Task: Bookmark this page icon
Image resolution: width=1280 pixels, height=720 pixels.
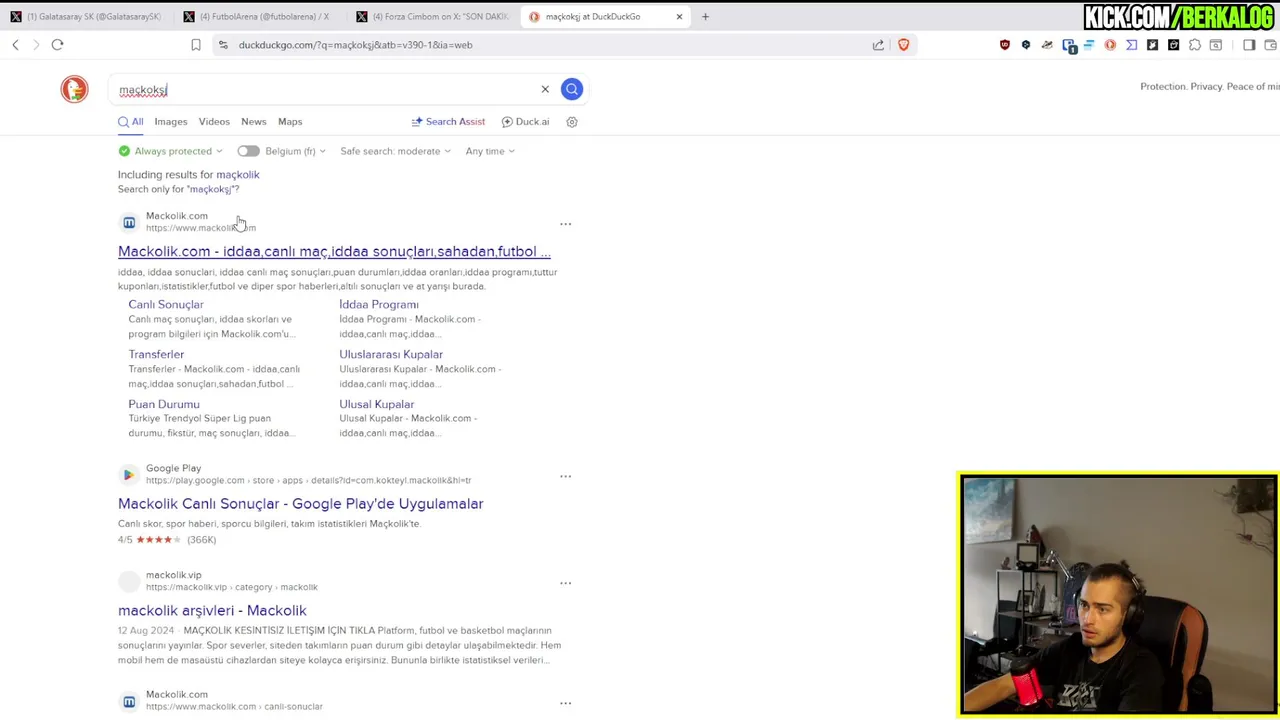Action: (x=196, y=45)
